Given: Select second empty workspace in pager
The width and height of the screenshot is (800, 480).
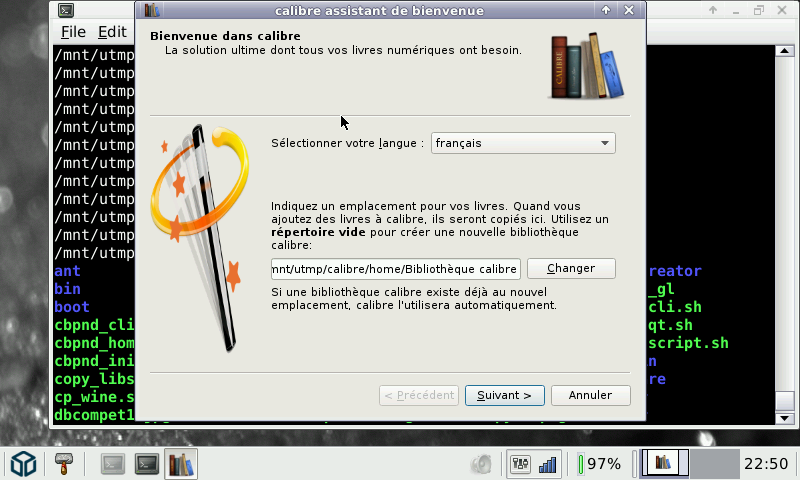Looking at the screenshot, I should pyautogui.click(x=714, y=463).
